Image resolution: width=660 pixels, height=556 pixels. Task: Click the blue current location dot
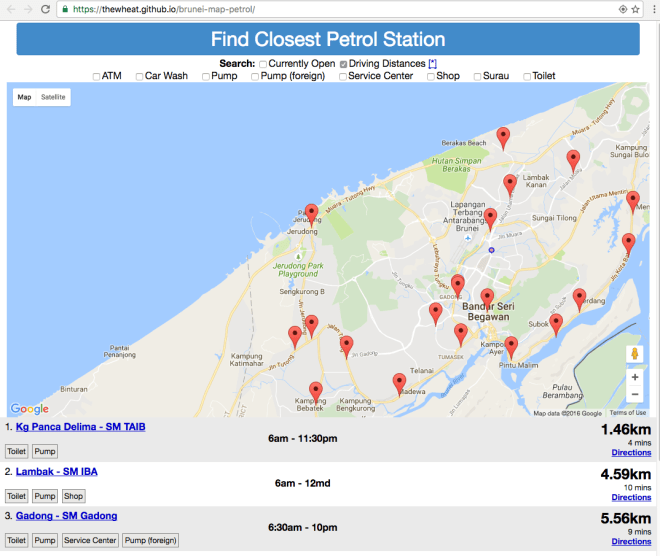[x=491, y=250]
